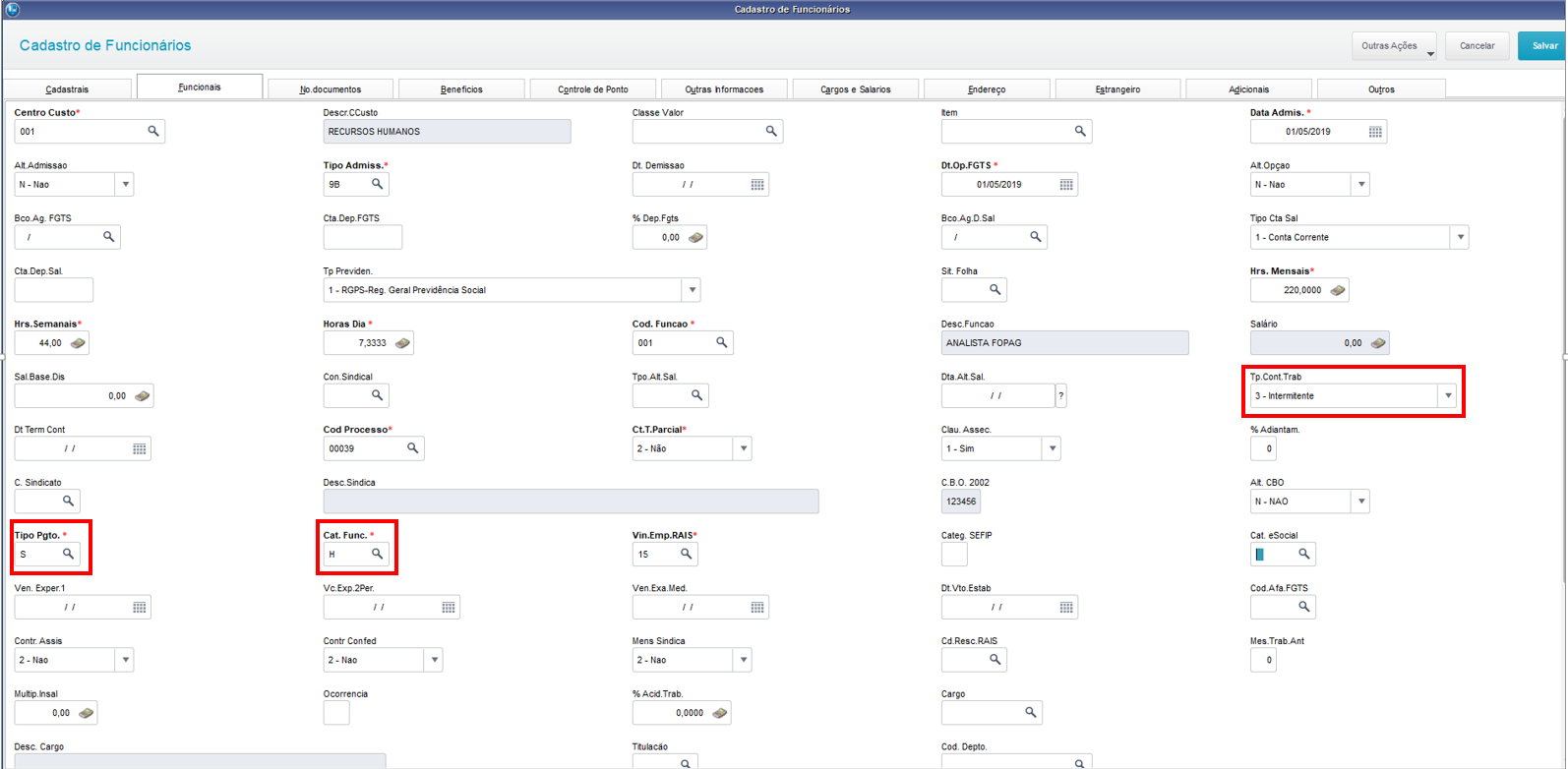Switch to the Estrangeiro tab
This screenshot has width=1568, height=769.
tap(1118, 89)
